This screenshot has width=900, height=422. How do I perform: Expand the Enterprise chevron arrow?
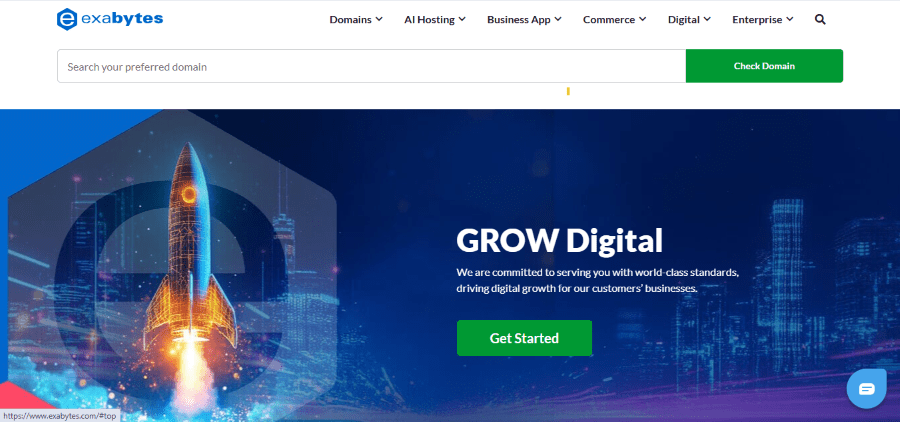[x=790, y=20]
